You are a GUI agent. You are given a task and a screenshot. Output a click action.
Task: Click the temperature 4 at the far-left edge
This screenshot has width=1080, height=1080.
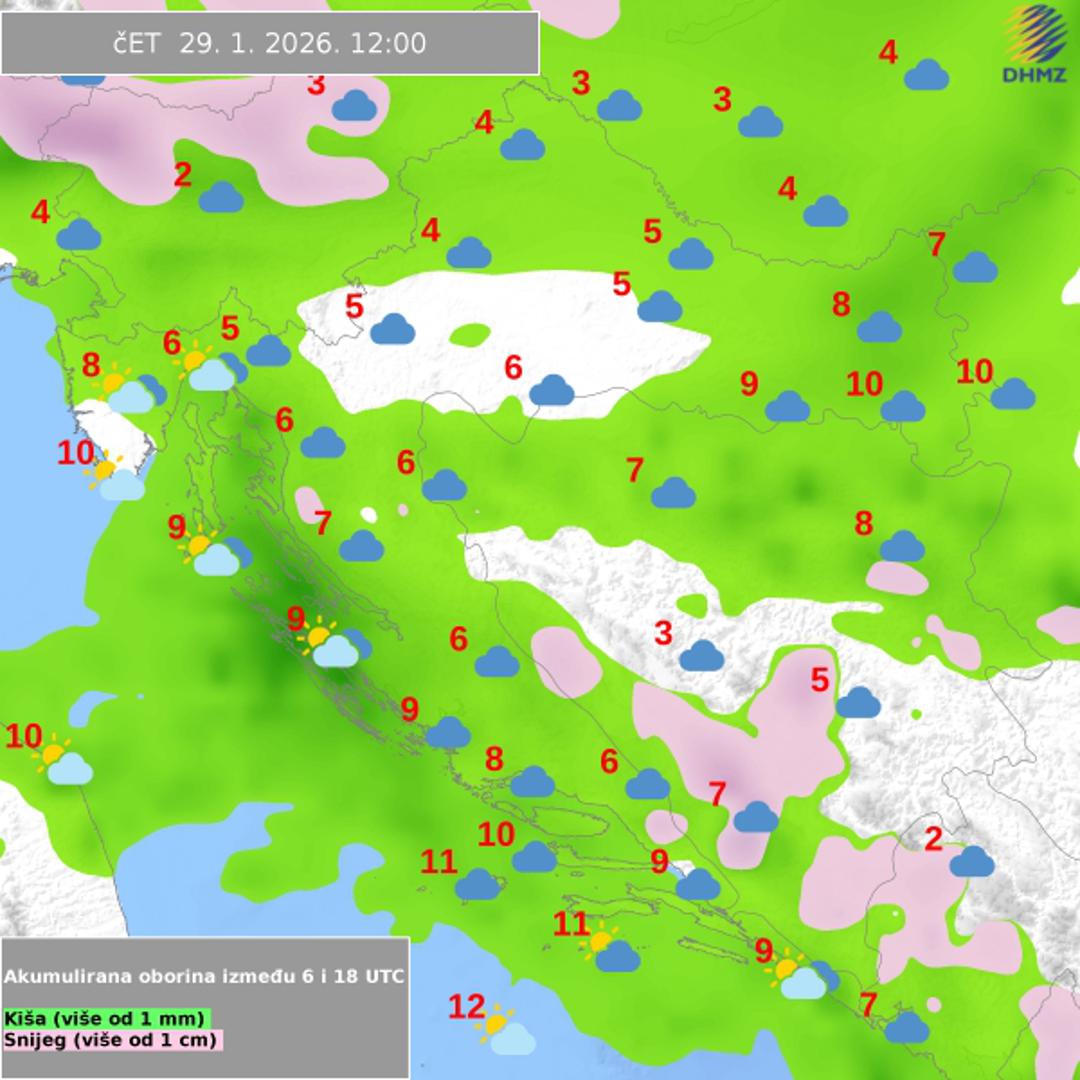tap(40, 212)
